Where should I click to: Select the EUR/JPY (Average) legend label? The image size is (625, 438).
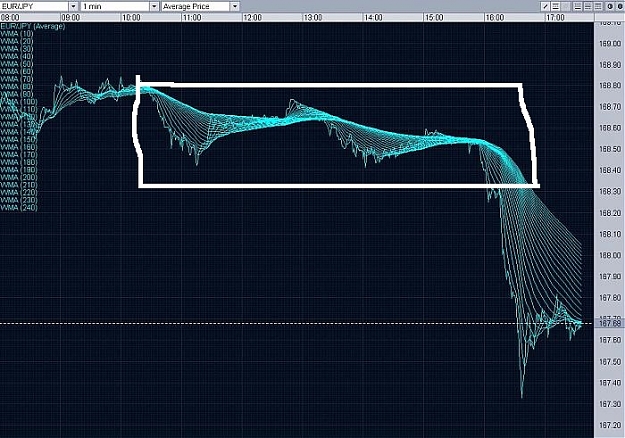tap(33, 26)
